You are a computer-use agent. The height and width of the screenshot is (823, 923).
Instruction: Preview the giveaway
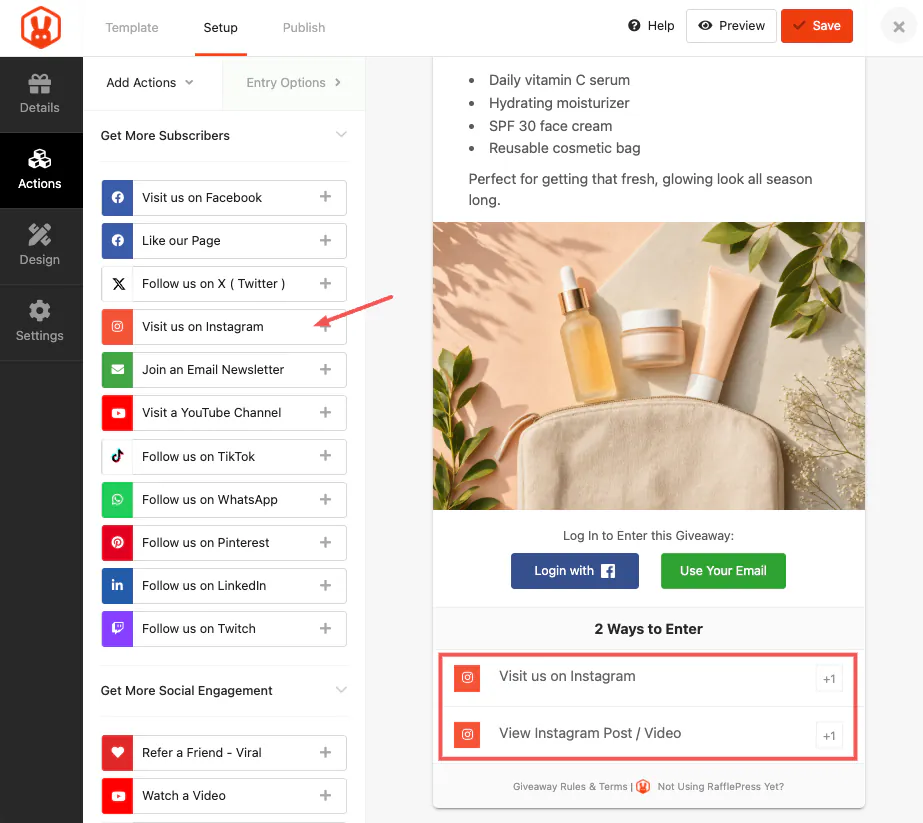tap(731, 26)
